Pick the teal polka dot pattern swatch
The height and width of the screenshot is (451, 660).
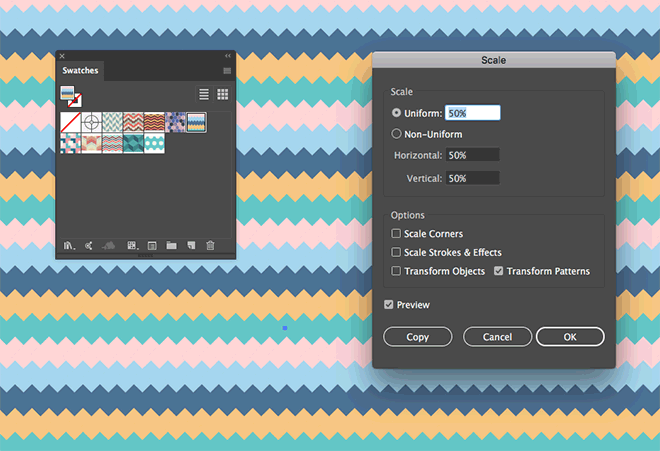[x=154, y=144]
